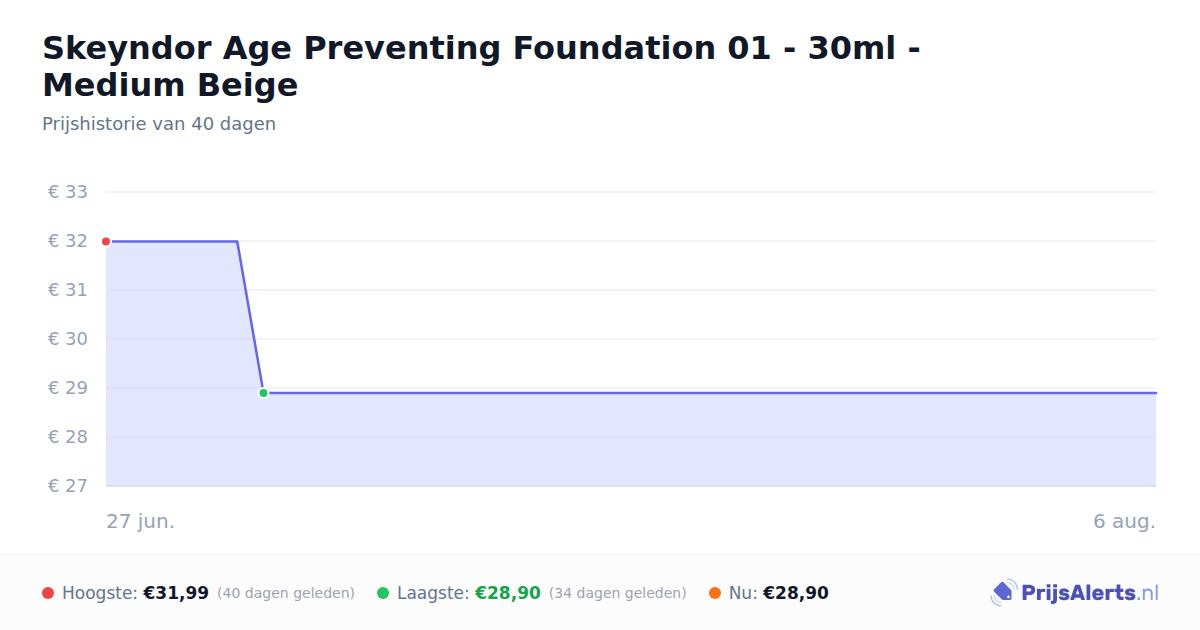Click the current Nu price €28,90
The height and width of the screenshot is (630, 1200).
(x=796, y=593)
